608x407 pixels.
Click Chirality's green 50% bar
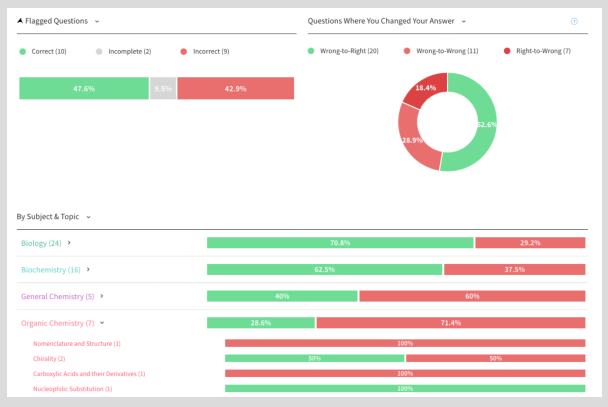coord(314,358)
